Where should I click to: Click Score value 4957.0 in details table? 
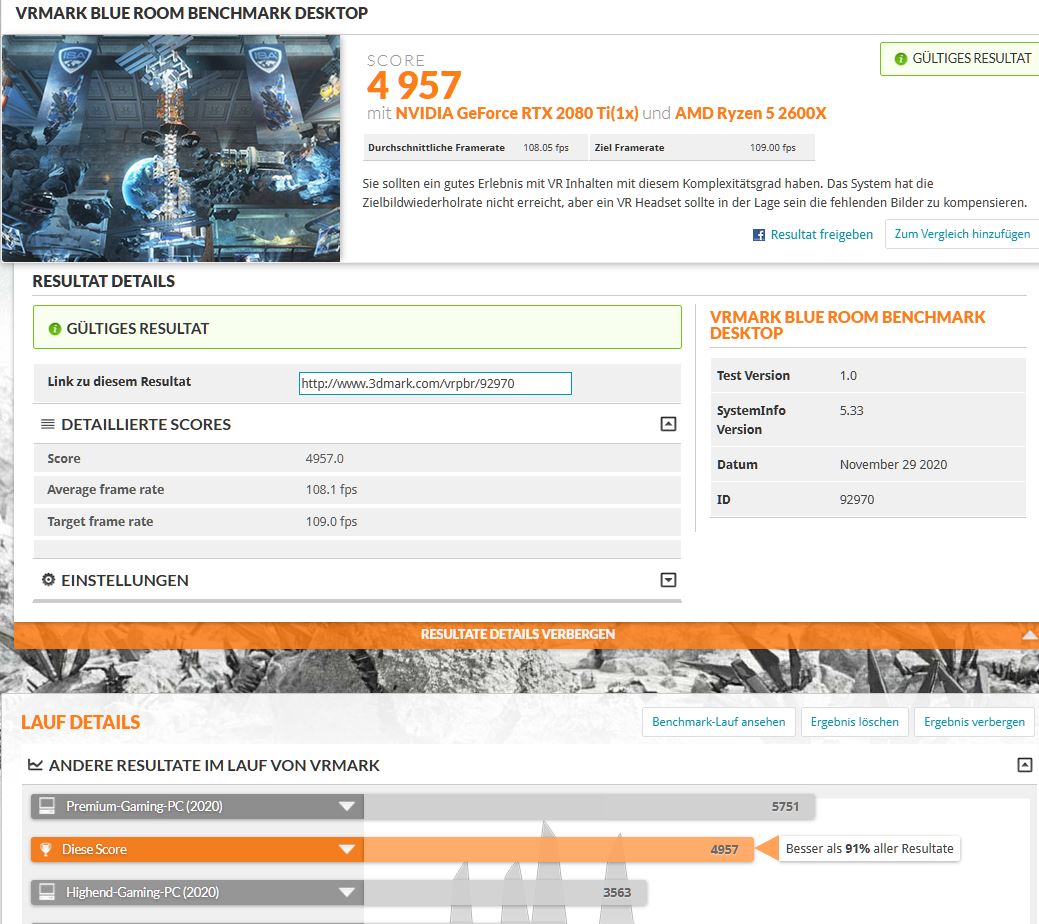325,459
